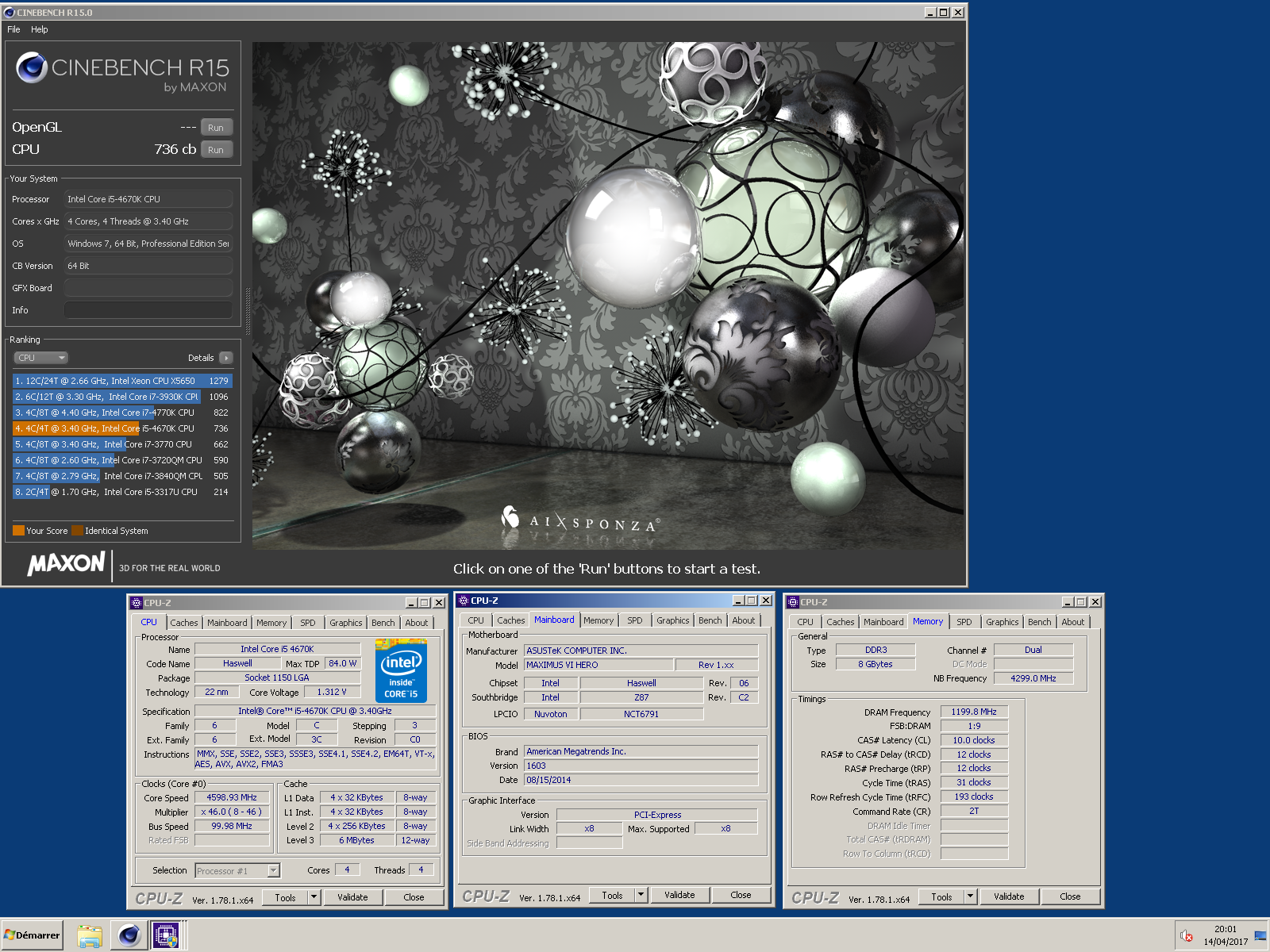Viewport: 1270px width, 952px height.
Task: Open Windows Explorer folder in taskbar
Action: 90,935
